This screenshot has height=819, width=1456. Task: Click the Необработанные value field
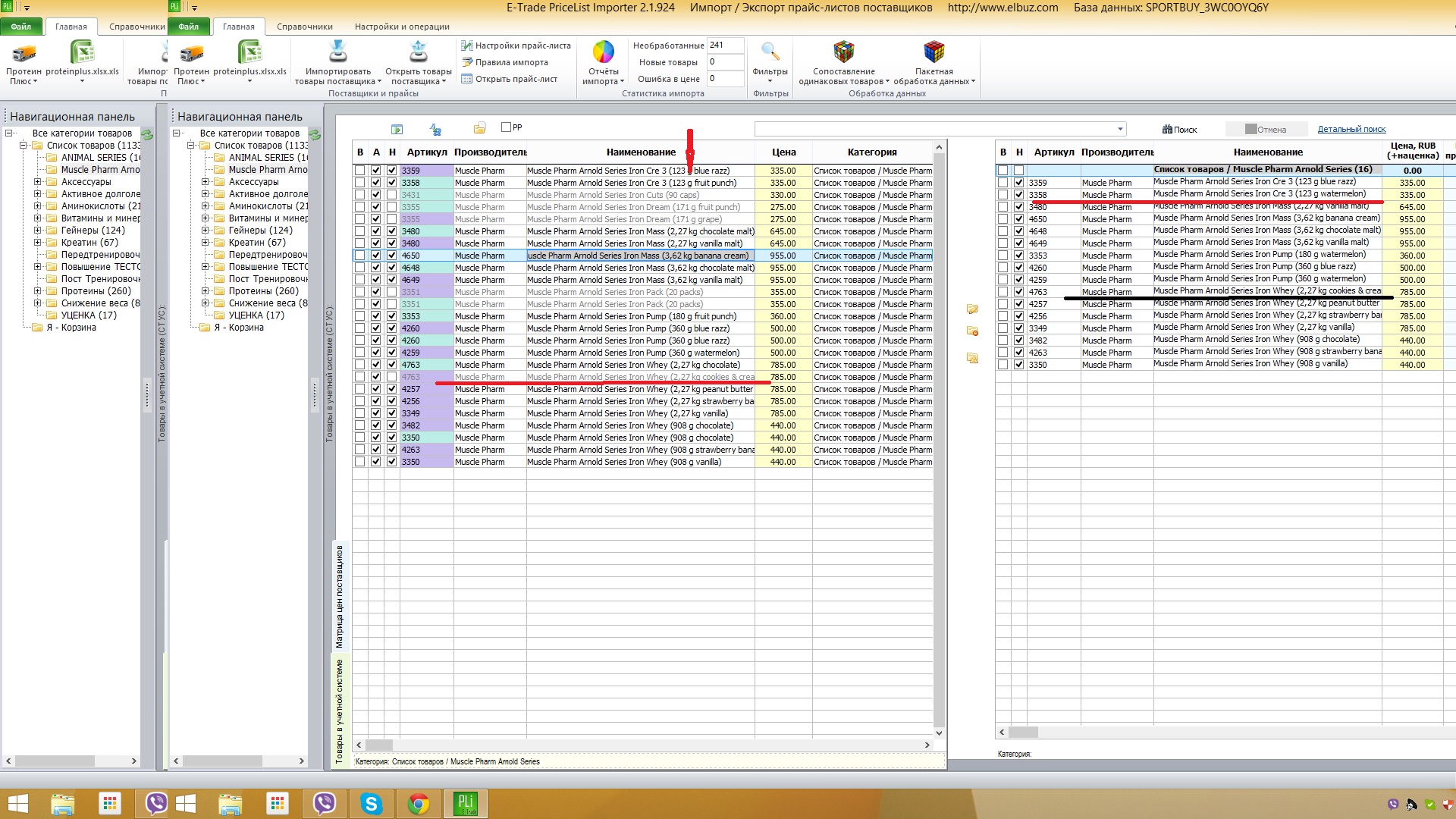pos(725,45)
